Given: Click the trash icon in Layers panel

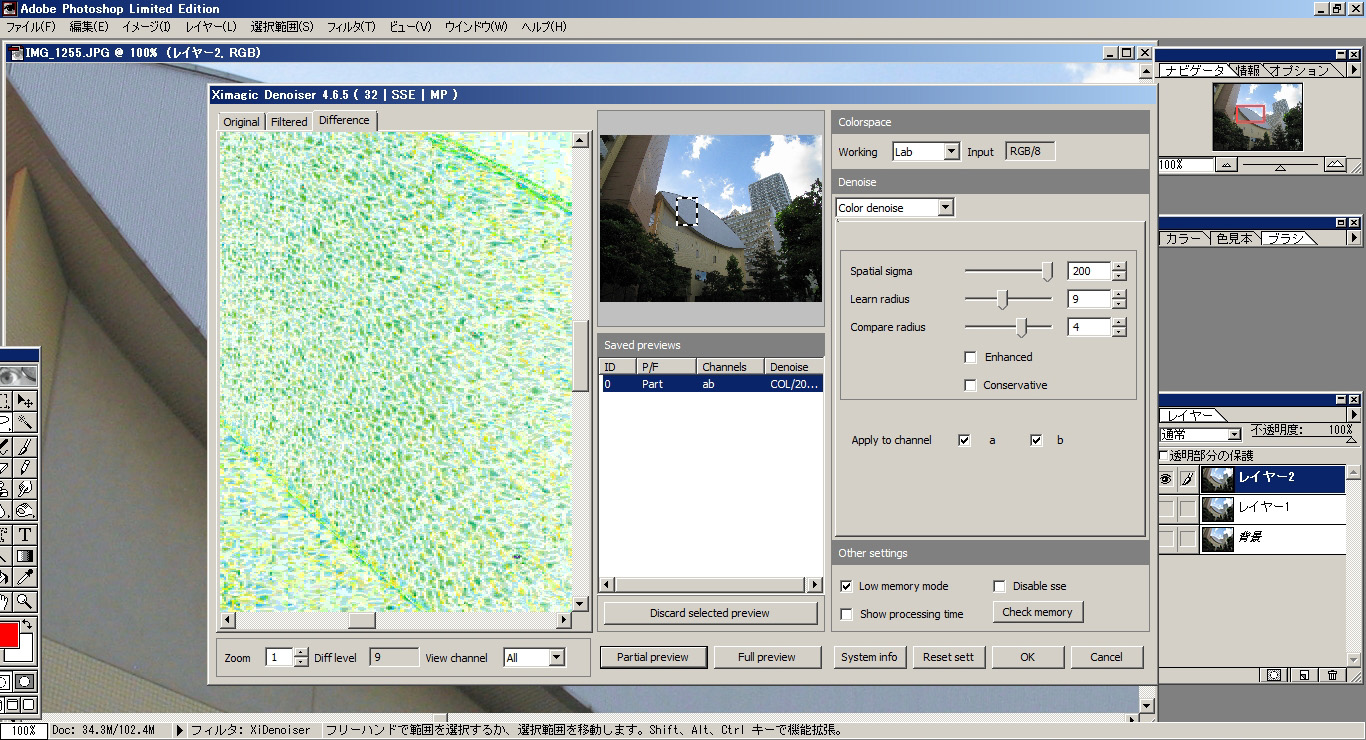Looking at the screenshot, I should point(1332,675).
